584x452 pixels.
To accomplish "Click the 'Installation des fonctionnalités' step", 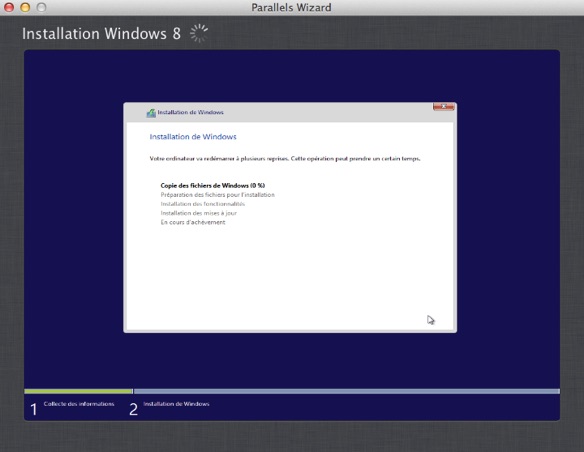I will (203, 204).
